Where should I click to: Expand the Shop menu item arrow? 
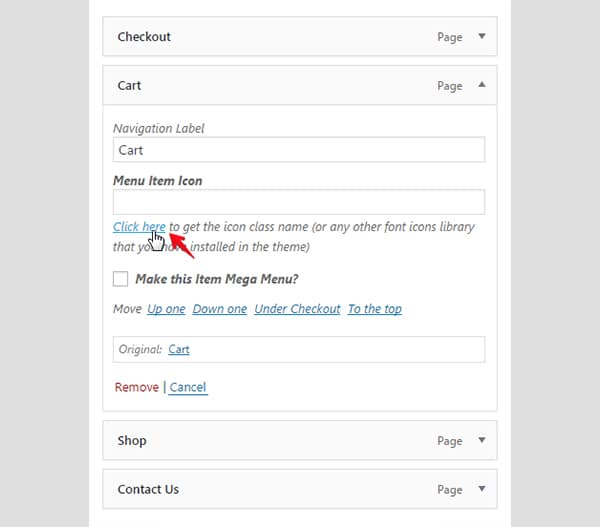coord(482,440)
